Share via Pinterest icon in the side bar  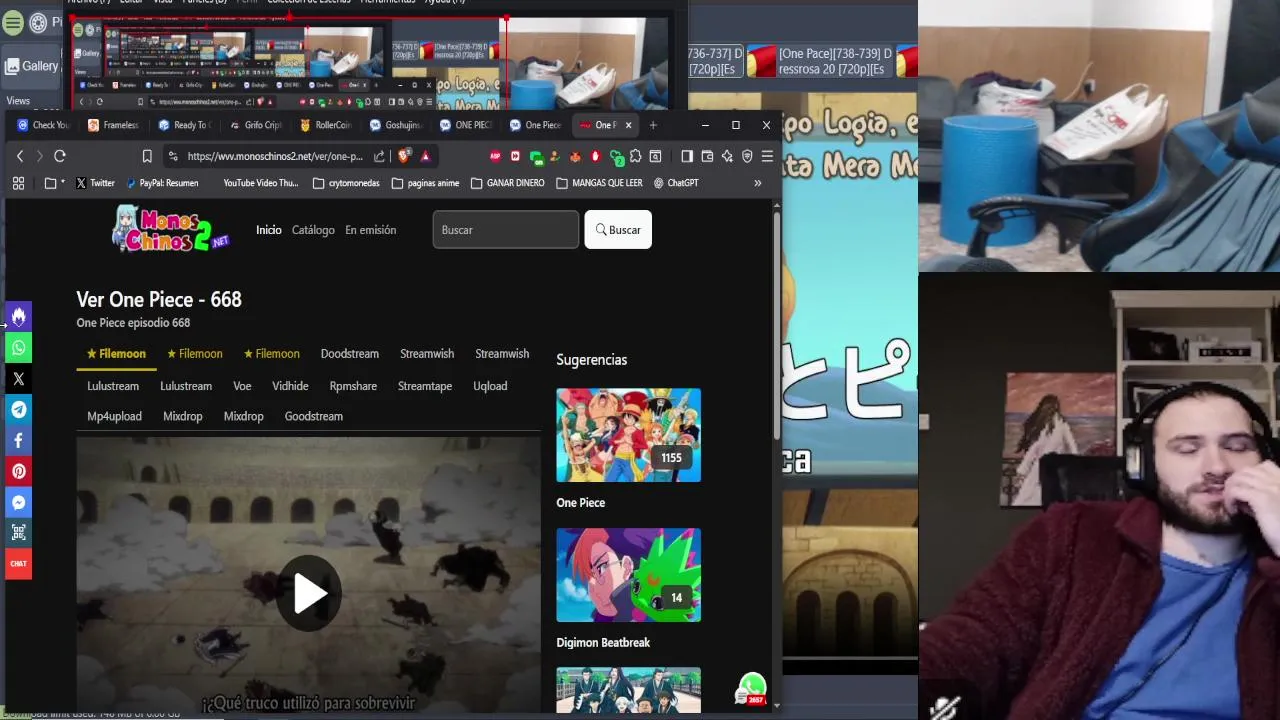click(x=18, y=471)
